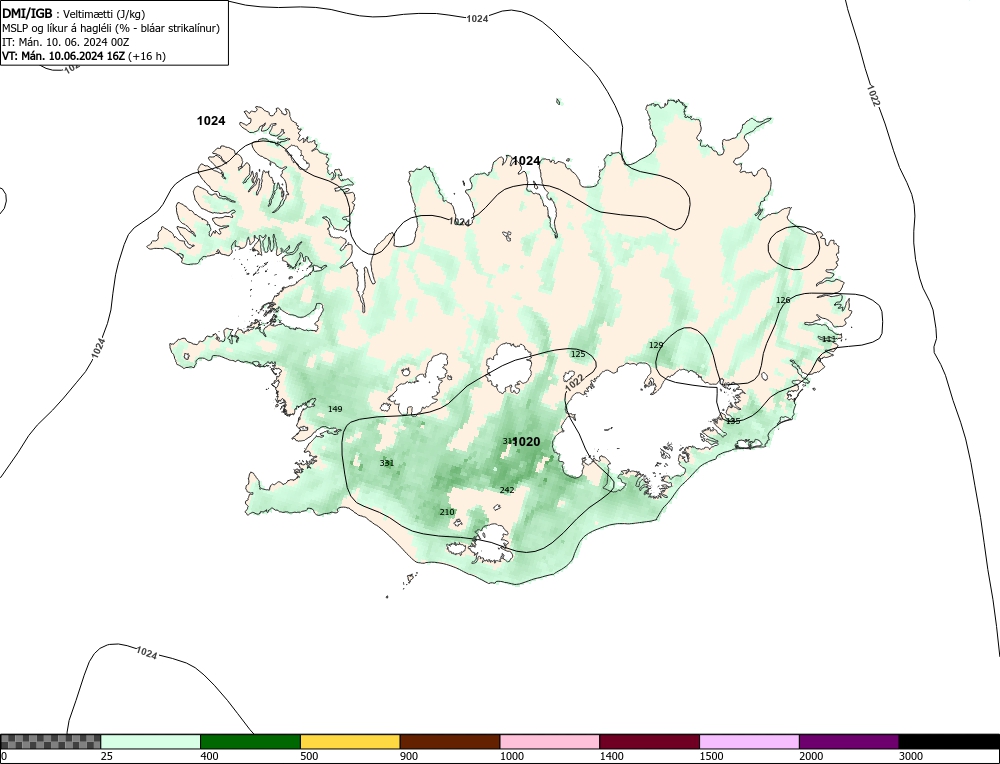Click the yellow 500-900 legend swatch
This screenshot has height=764, width=1000.
click(350, 742)
